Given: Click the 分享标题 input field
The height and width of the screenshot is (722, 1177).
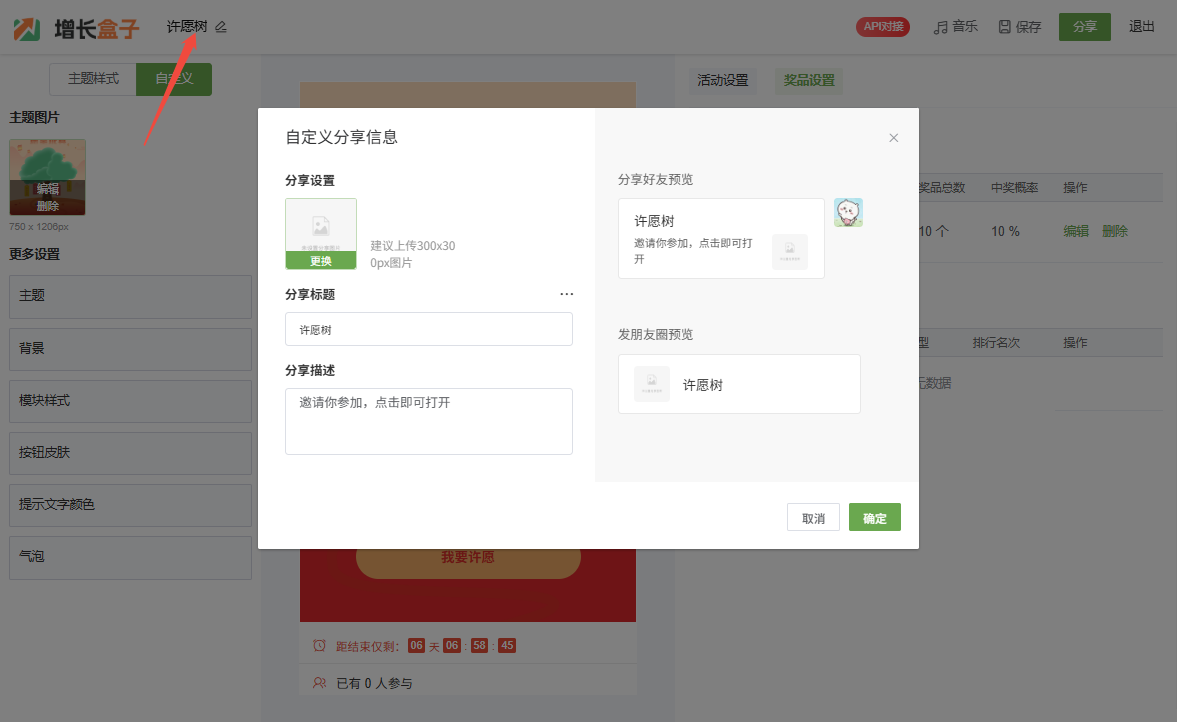Looking at the screenshot, I should 428,329.
